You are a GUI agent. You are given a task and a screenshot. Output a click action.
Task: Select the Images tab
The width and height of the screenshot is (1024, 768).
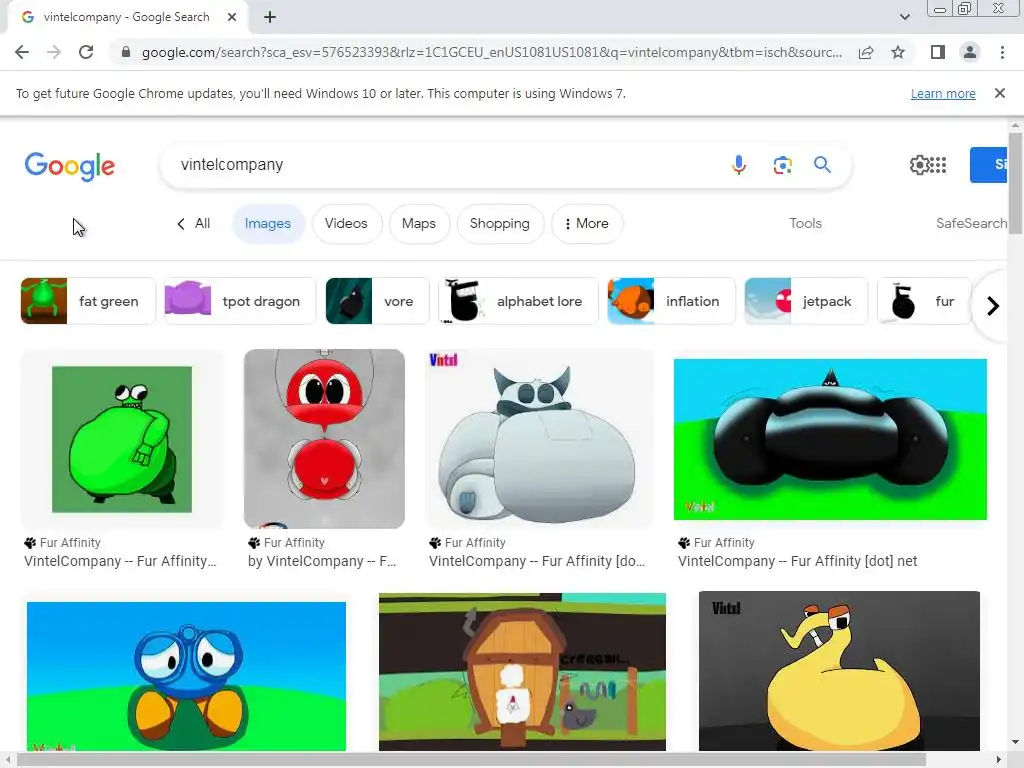coord(268,223)
